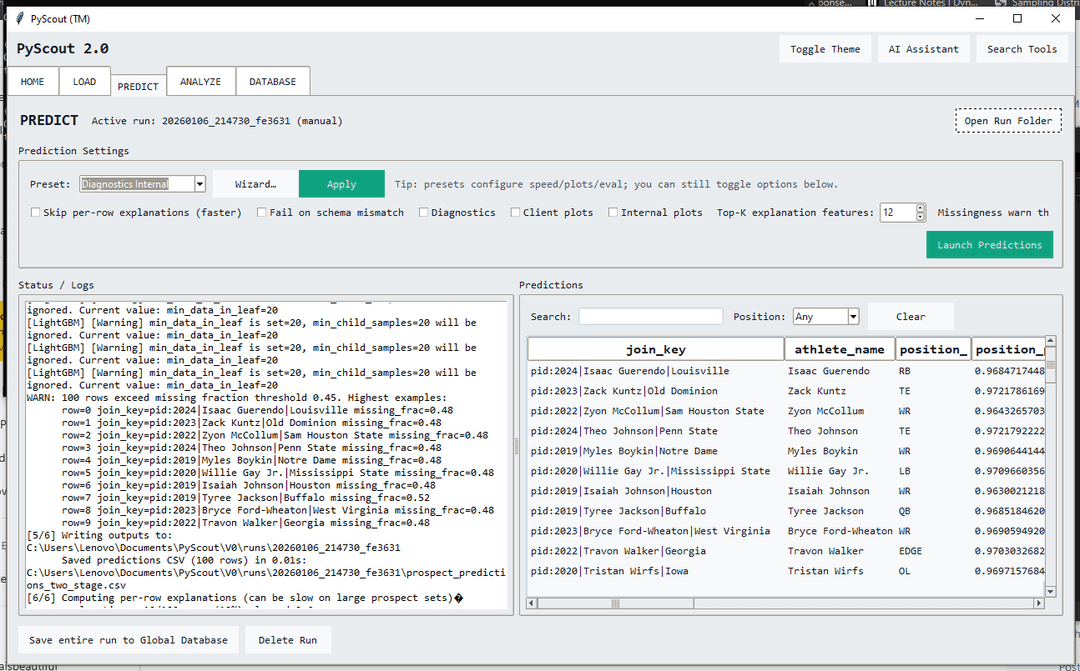Click Open Run Folder
The image size is (1080, 671).
[1007, 121]
